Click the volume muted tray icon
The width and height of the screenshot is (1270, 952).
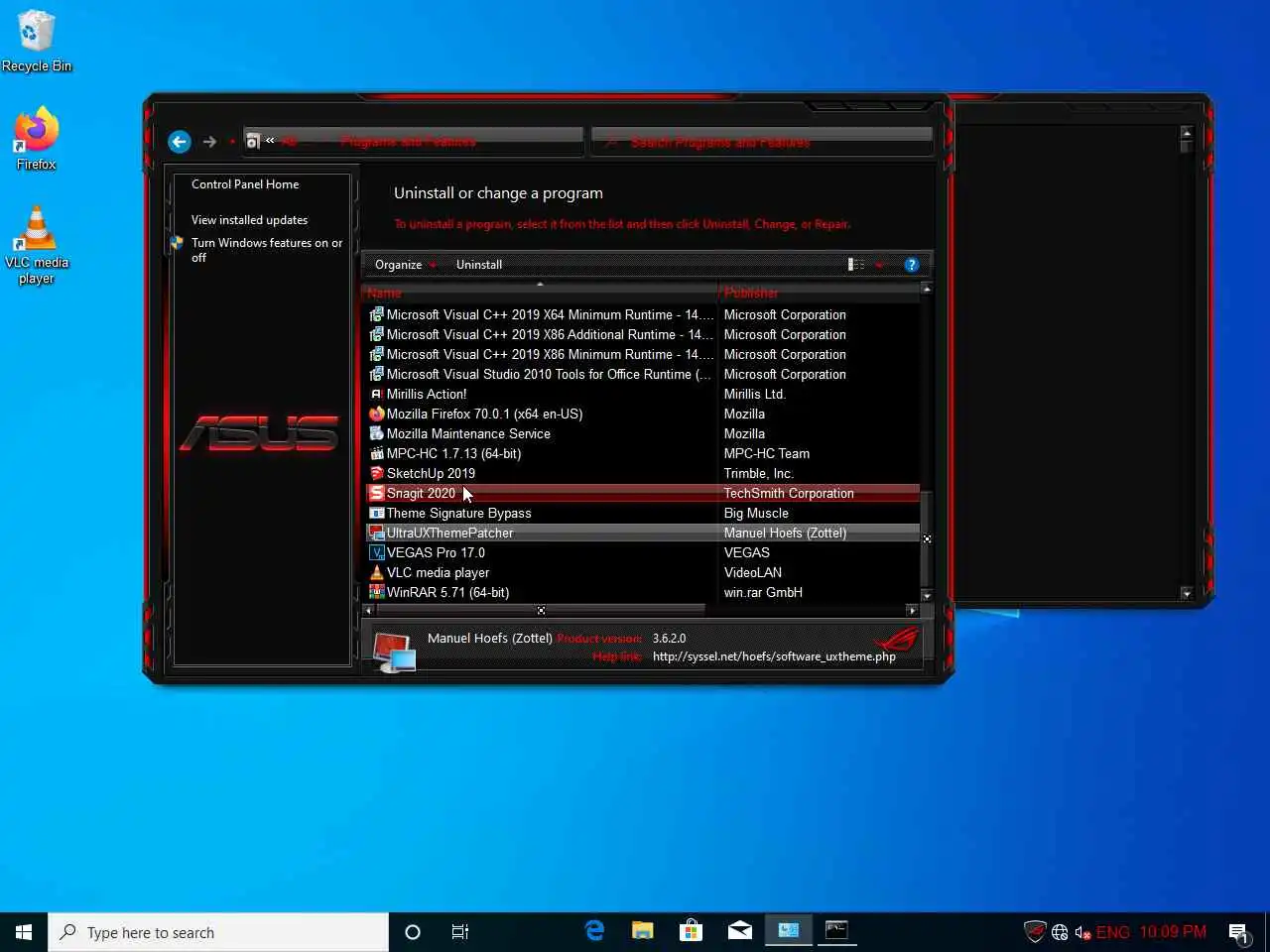pos(1082,932)
